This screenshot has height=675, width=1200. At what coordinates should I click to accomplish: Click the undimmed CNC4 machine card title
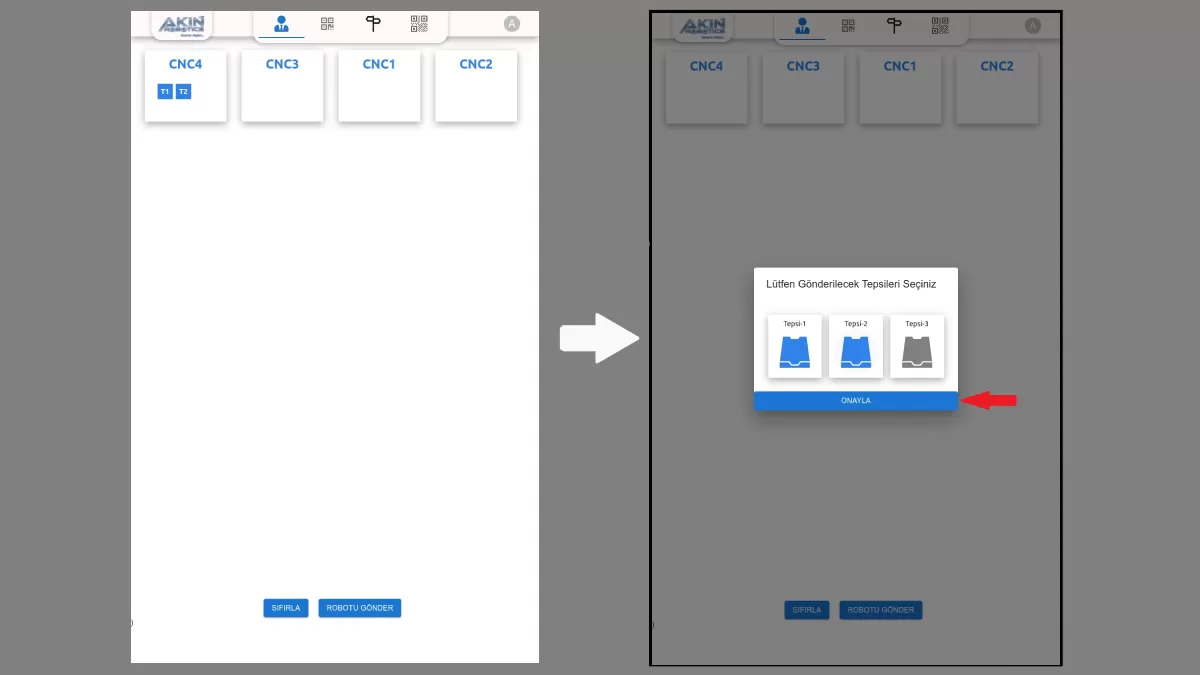click(185, 65)
